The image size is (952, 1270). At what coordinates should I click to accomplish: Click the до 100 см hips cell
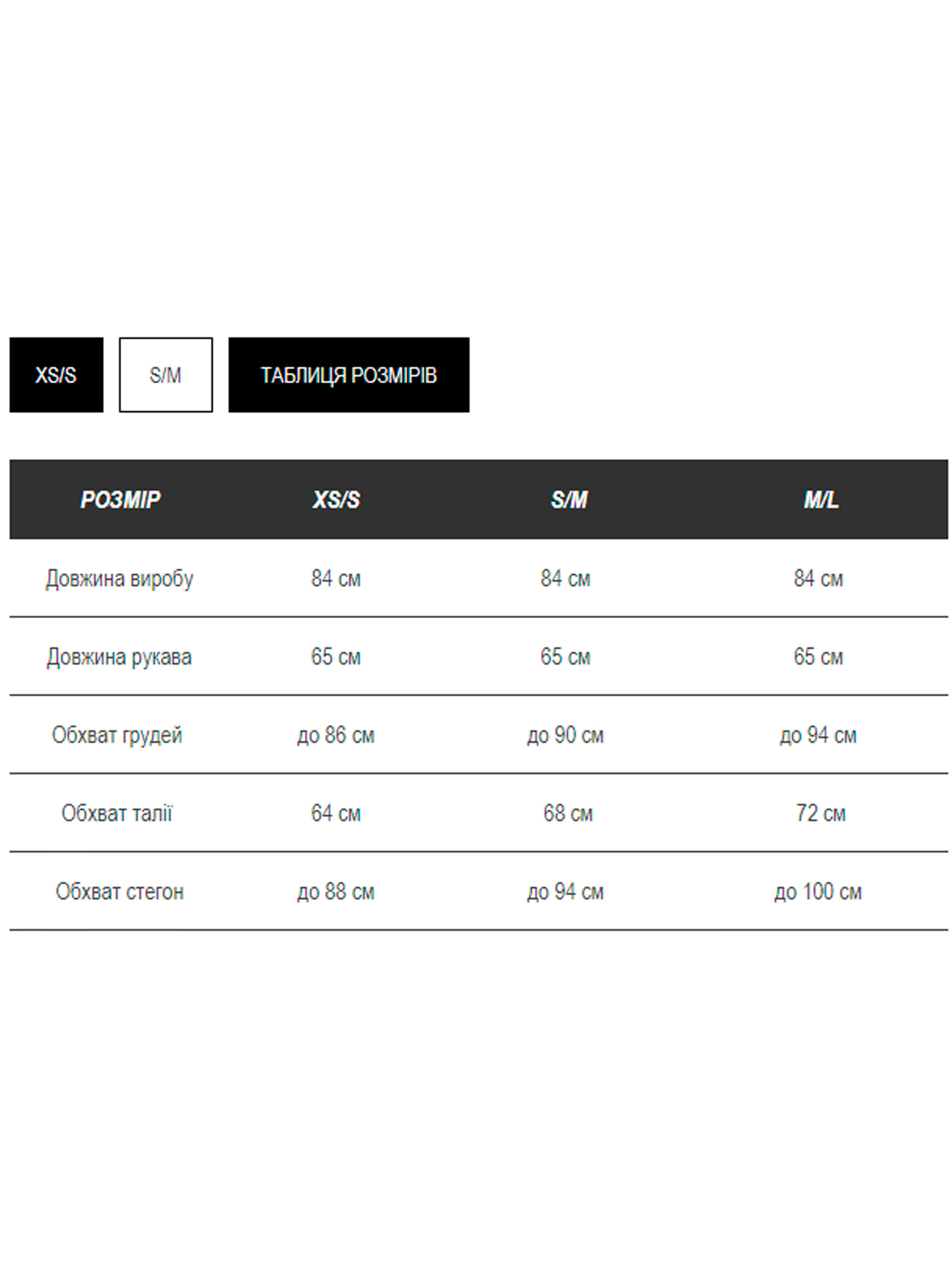pyautogui.click(x=818, y=892)
